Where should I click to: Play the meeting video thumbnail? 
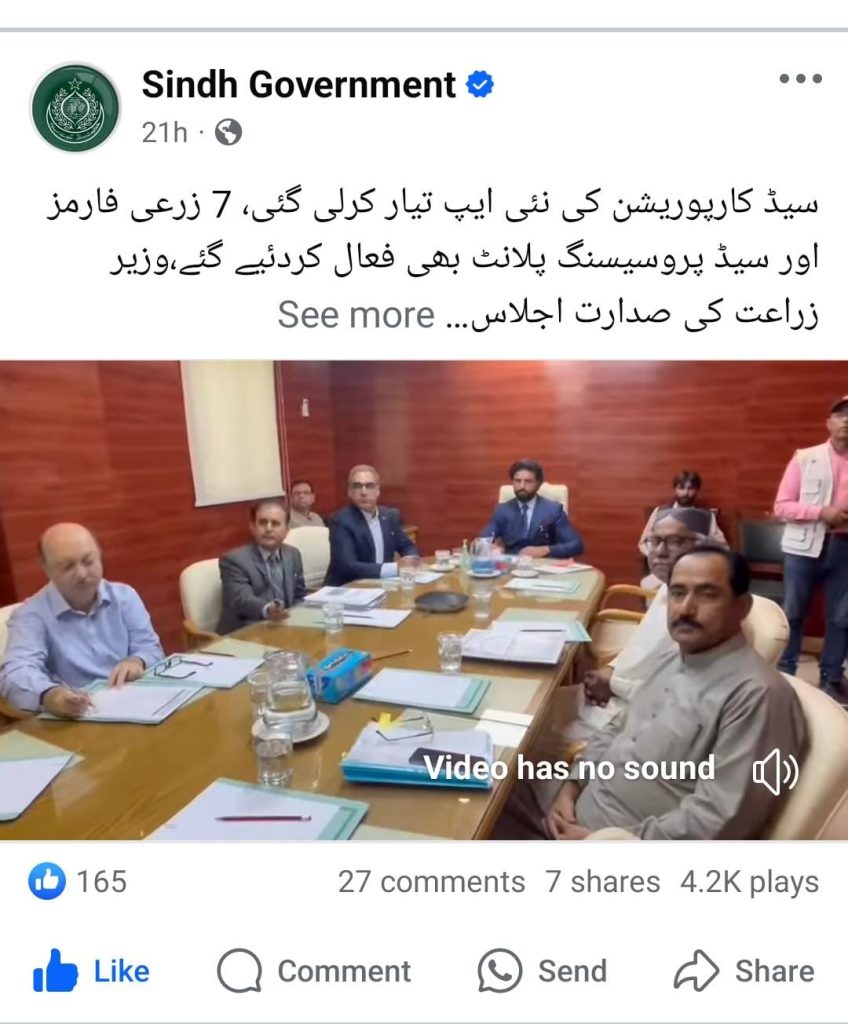pyautogui.click(x=424, y=600)
